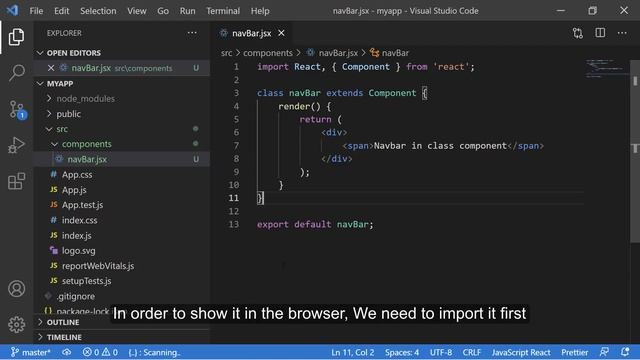Change indentation via Spaces: 4
Viewport: 640px width, 360px height.
[402, 352]
